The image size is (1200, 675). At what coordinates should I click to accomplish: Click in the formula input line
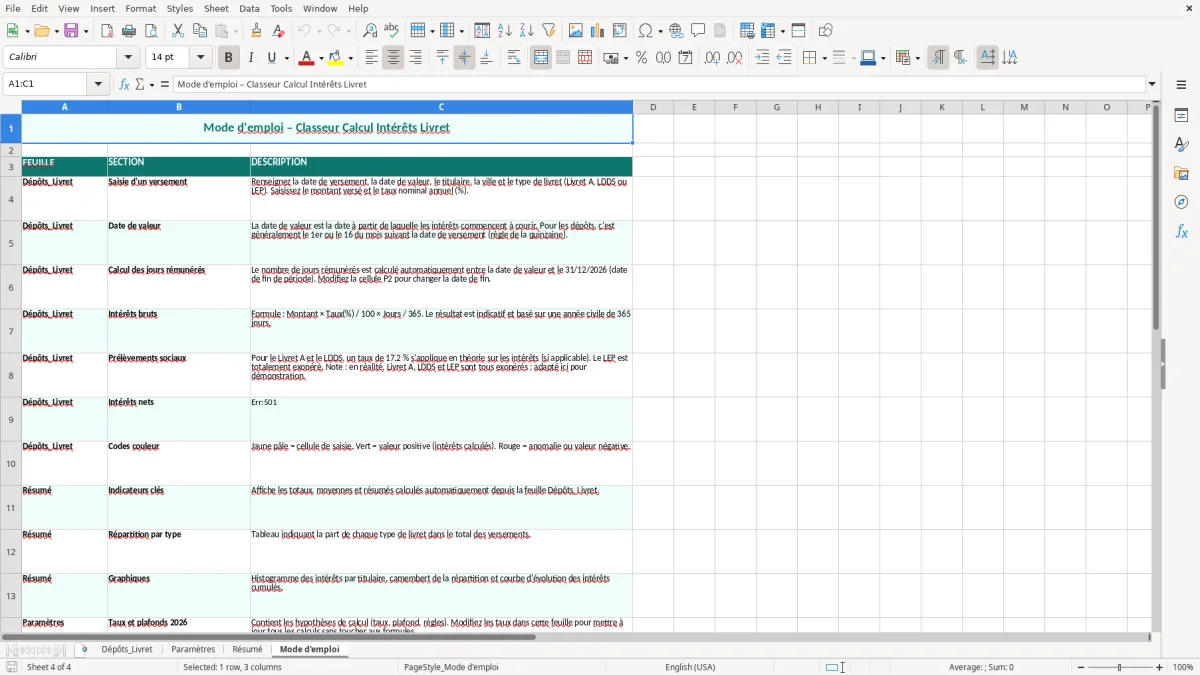pos(658,84)
